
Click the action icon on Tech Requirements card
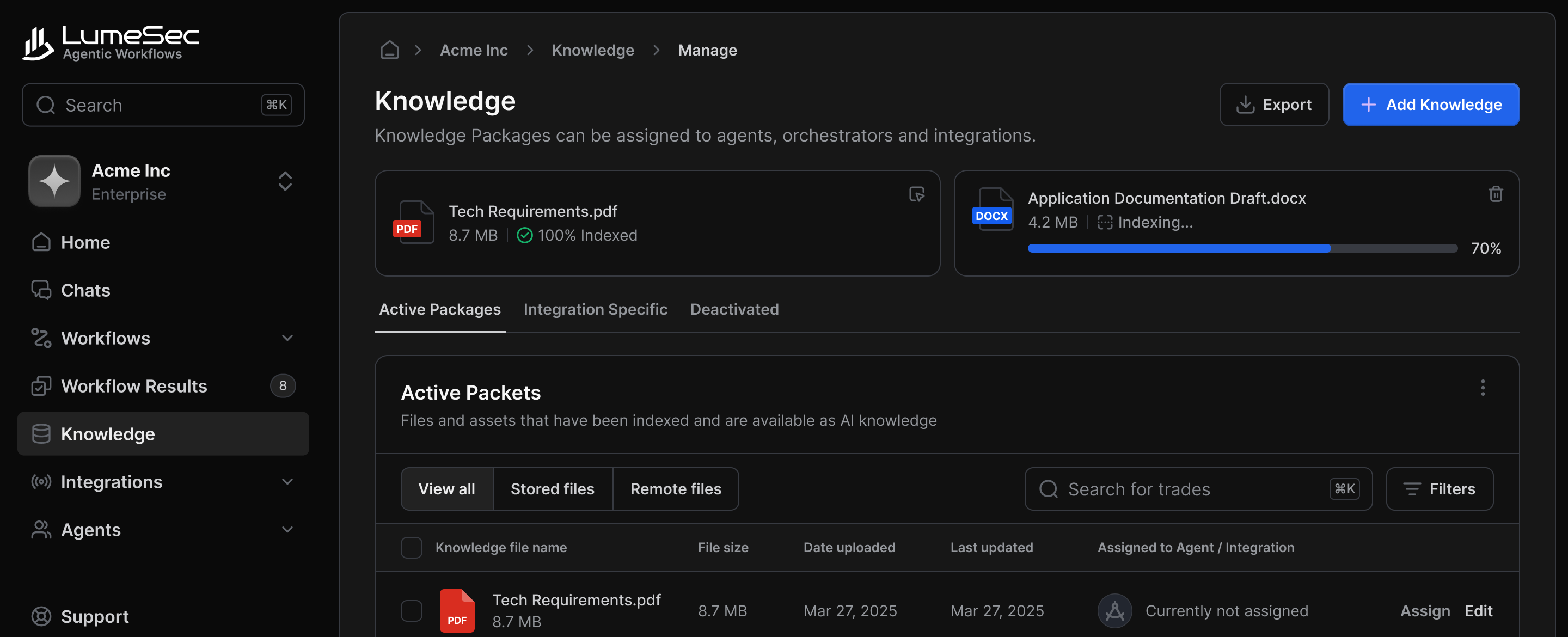click(x=917, y=194)
